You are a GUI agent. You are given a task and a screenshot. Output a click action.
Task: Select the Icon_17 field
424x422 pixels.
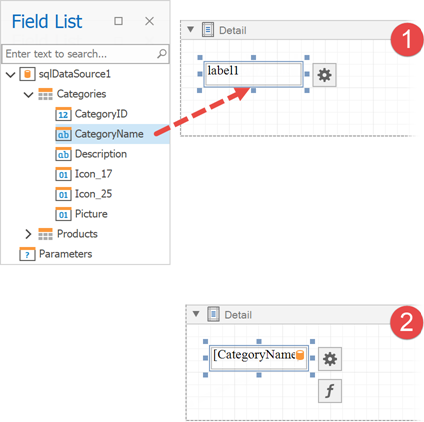[x=93, y=174]
